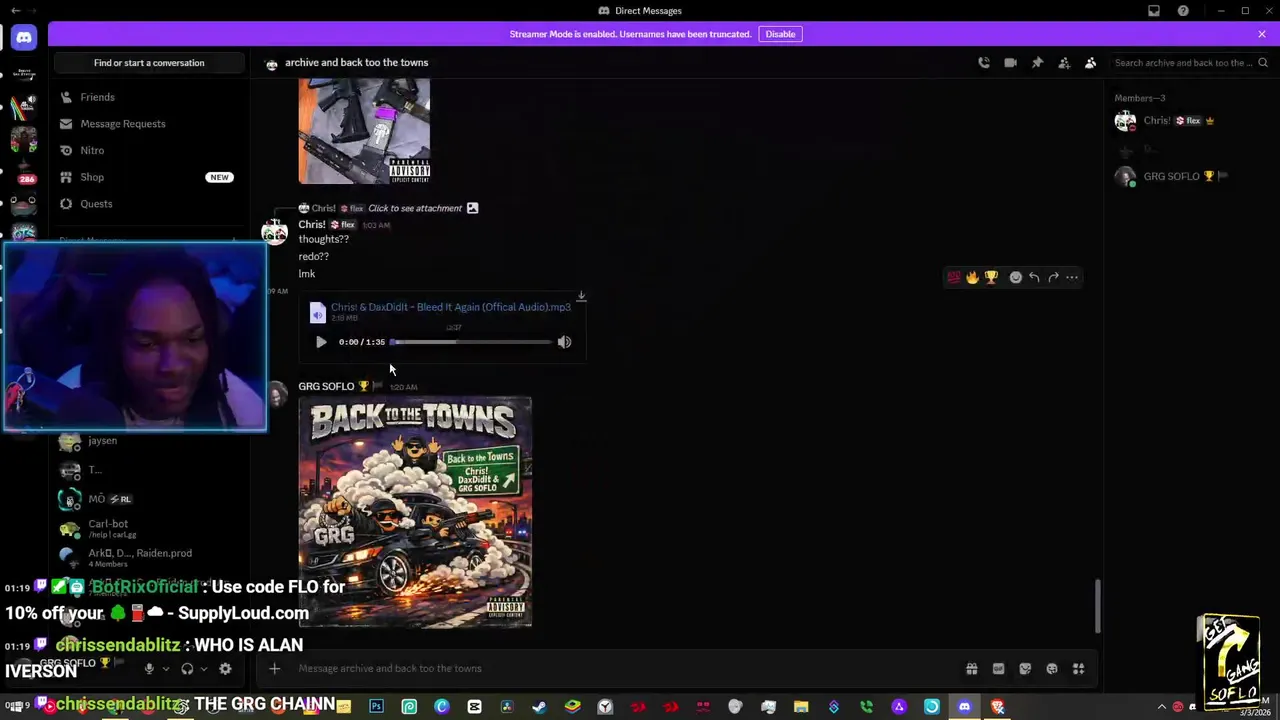The image size is (1280, 720).
Task: Open Message Requests
Action: pyautogui.click(x=149, y=124)
